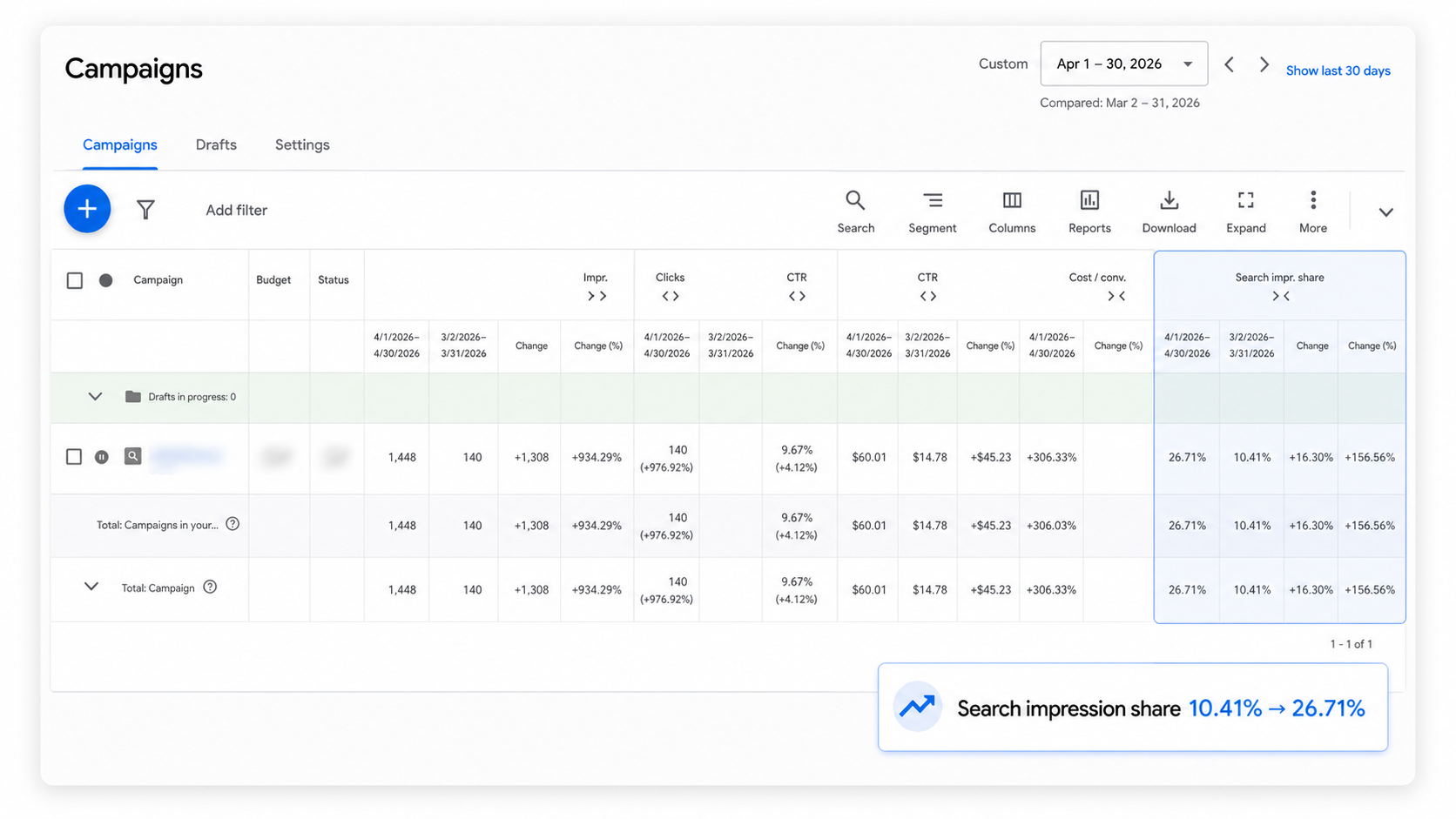
Task: Toggle Impr. column expand arrows
Action: (597, 297)
